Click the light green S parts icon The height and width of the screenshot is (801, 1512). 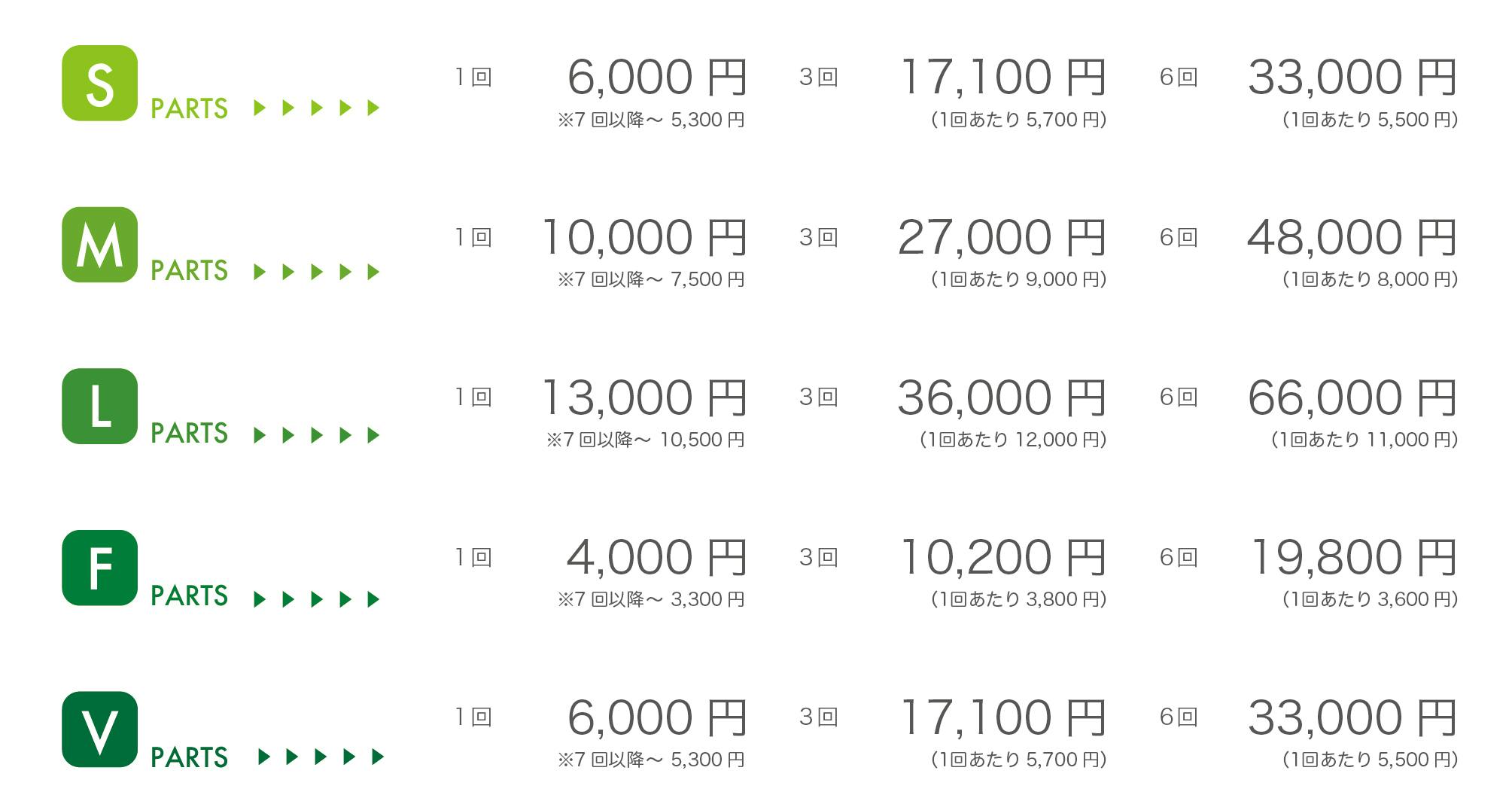[x=99, y=83]
